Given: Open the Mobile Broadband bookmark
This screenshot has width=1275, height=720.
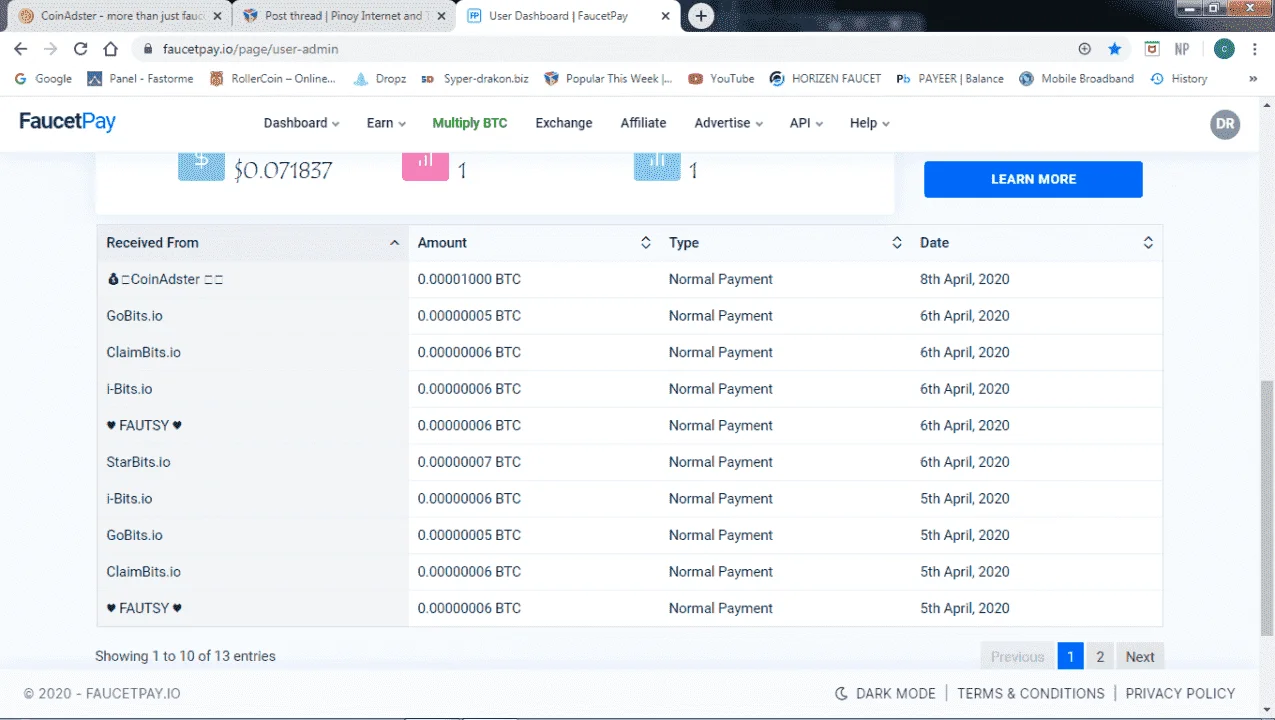Looking at the screenshot, I should [x=1076, y=79].
